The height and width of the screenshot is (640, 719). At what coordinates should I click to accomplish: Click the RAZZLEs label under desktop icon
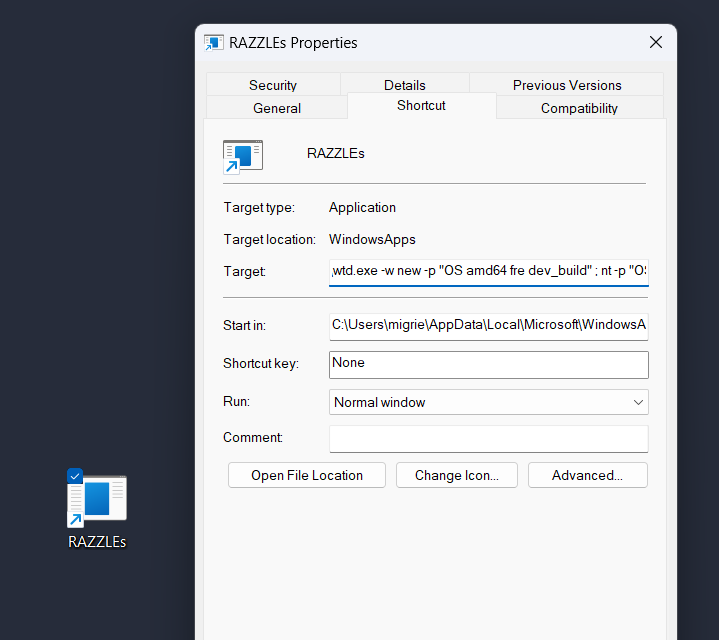point(97,542)
